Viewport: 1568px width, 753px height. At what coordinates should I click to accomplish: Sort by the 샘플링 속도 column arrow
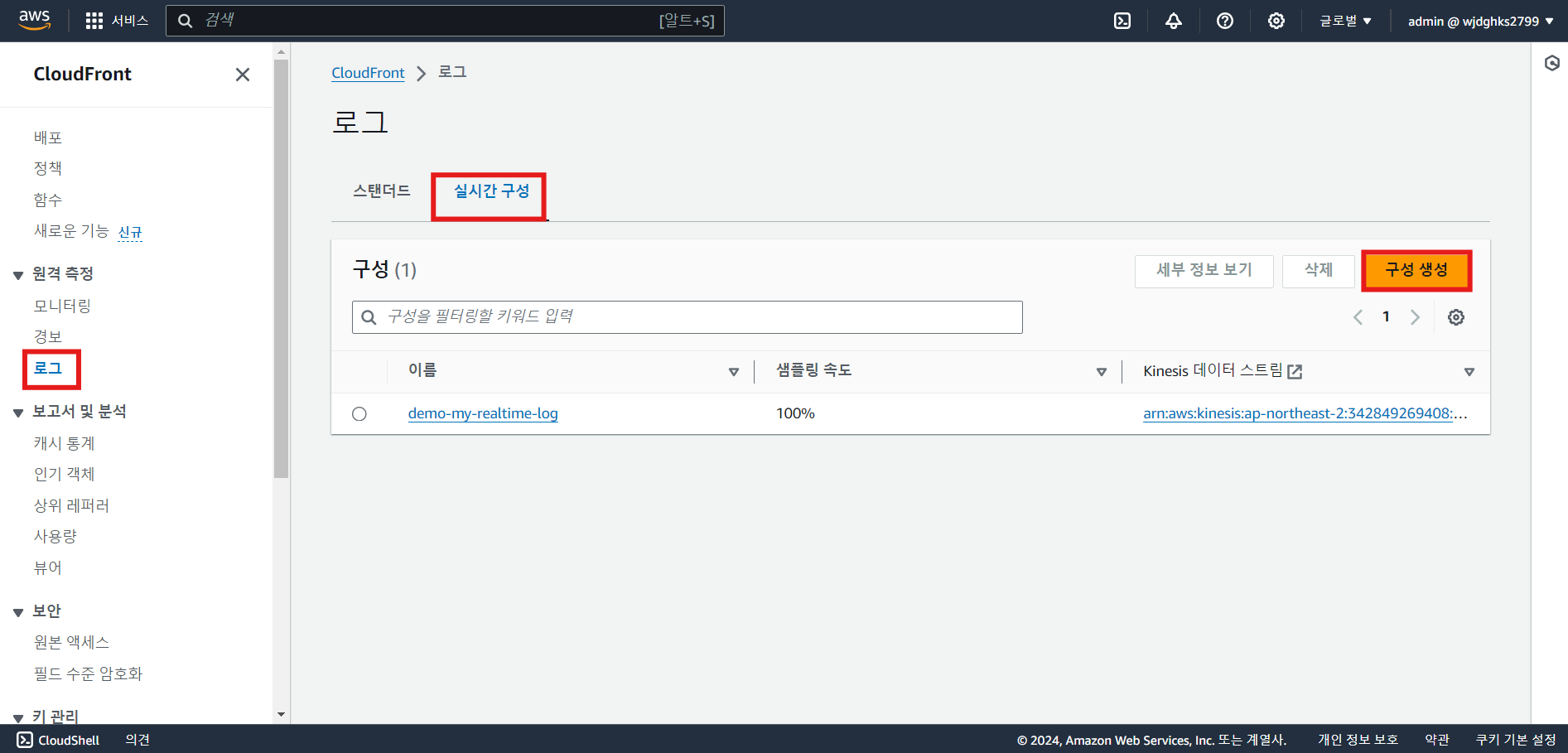tap(1102, 372)
